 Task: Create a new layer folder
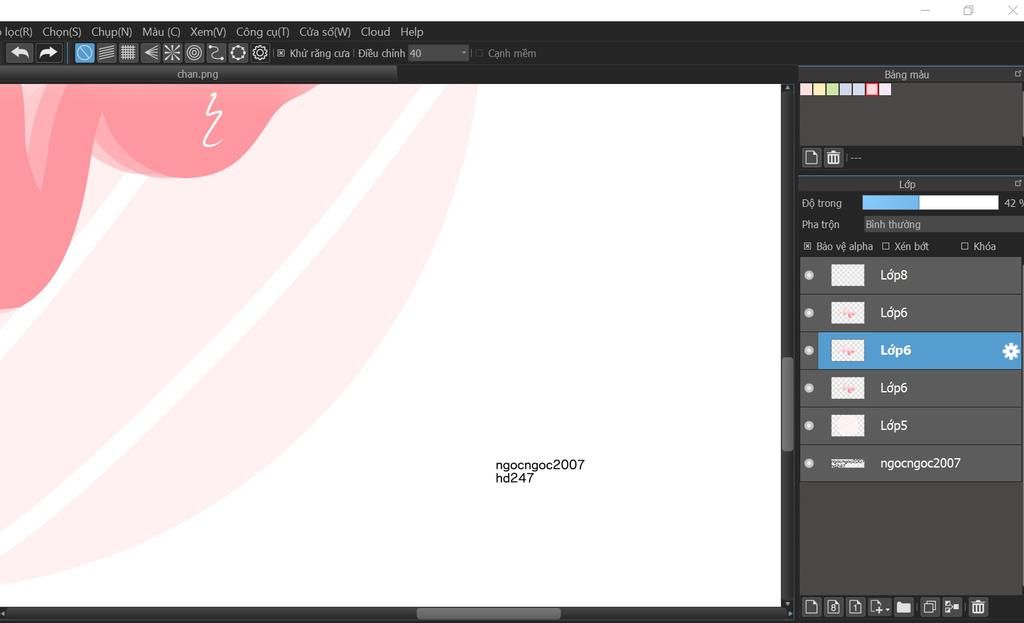pyautogui.click(x=904, y=607)
